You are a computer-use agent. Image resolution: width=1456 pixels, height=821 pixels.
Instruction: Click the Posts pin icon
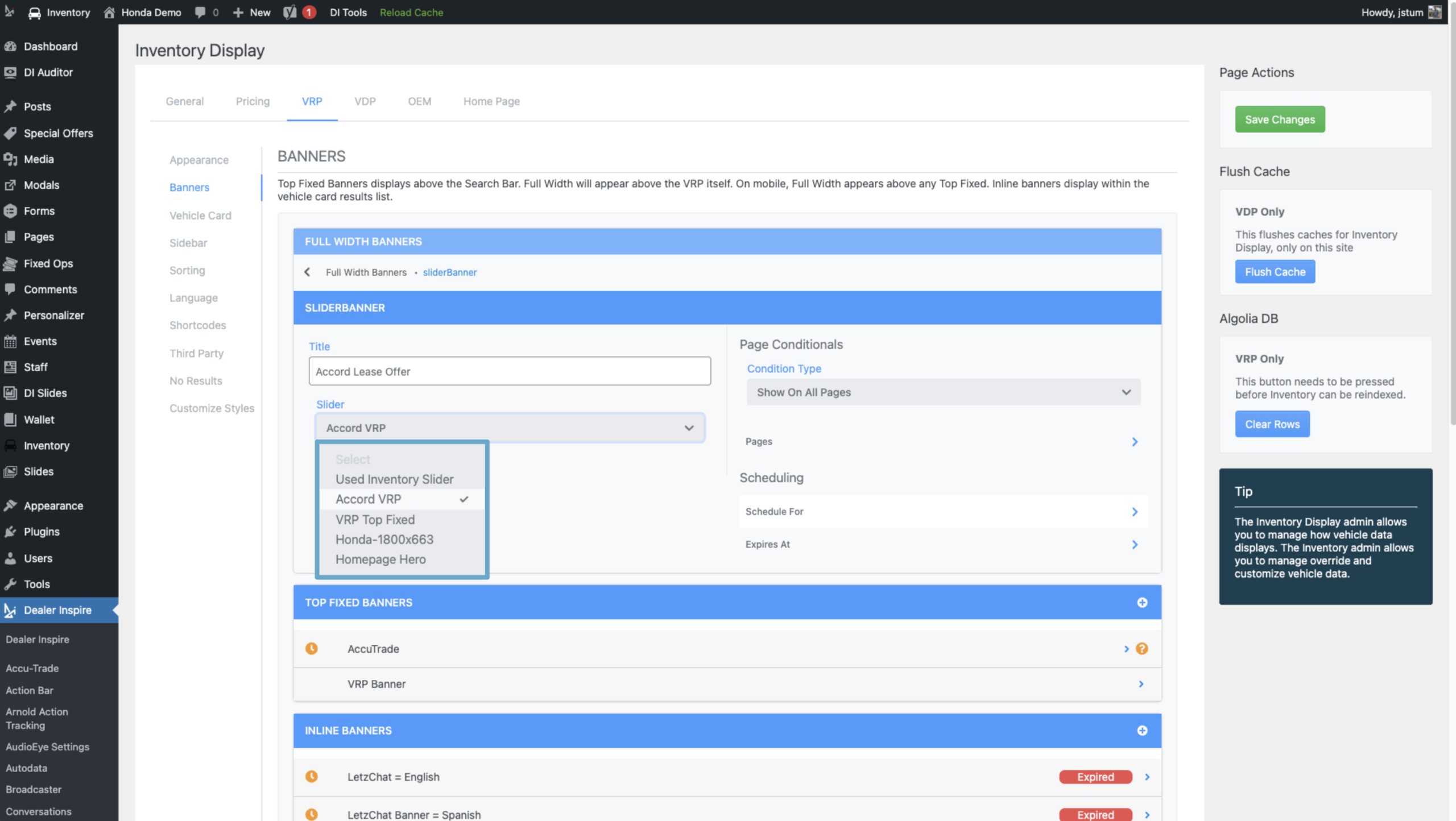[10, 106]
